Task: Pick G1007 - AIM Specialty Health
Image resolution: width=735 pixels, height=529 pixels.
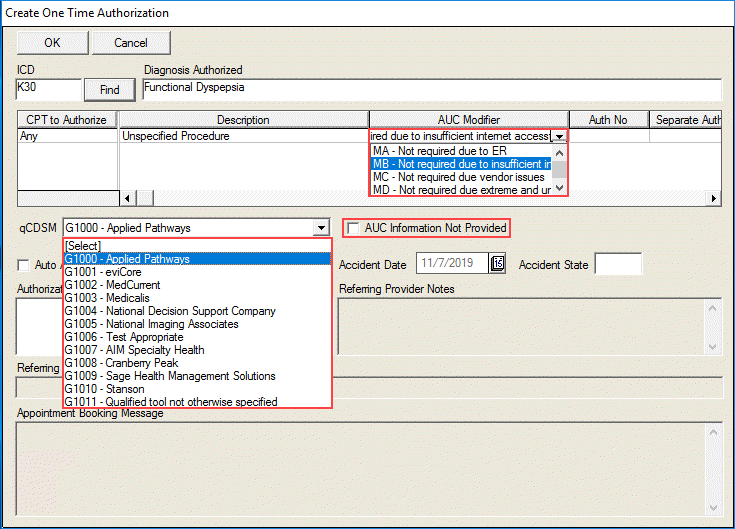Action: pos(134,350)
